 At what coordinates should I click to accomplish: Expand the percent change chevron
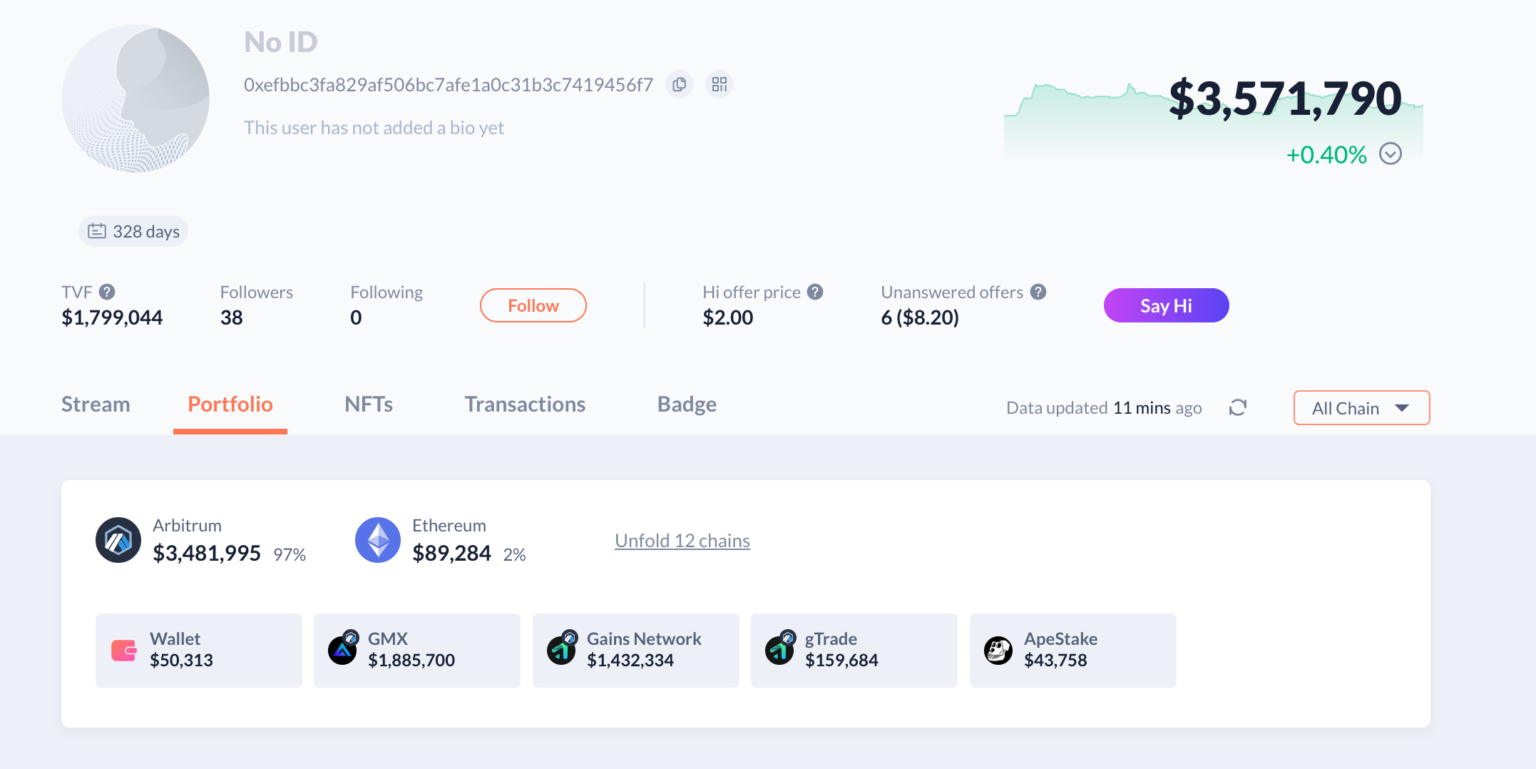point(1390,154)
